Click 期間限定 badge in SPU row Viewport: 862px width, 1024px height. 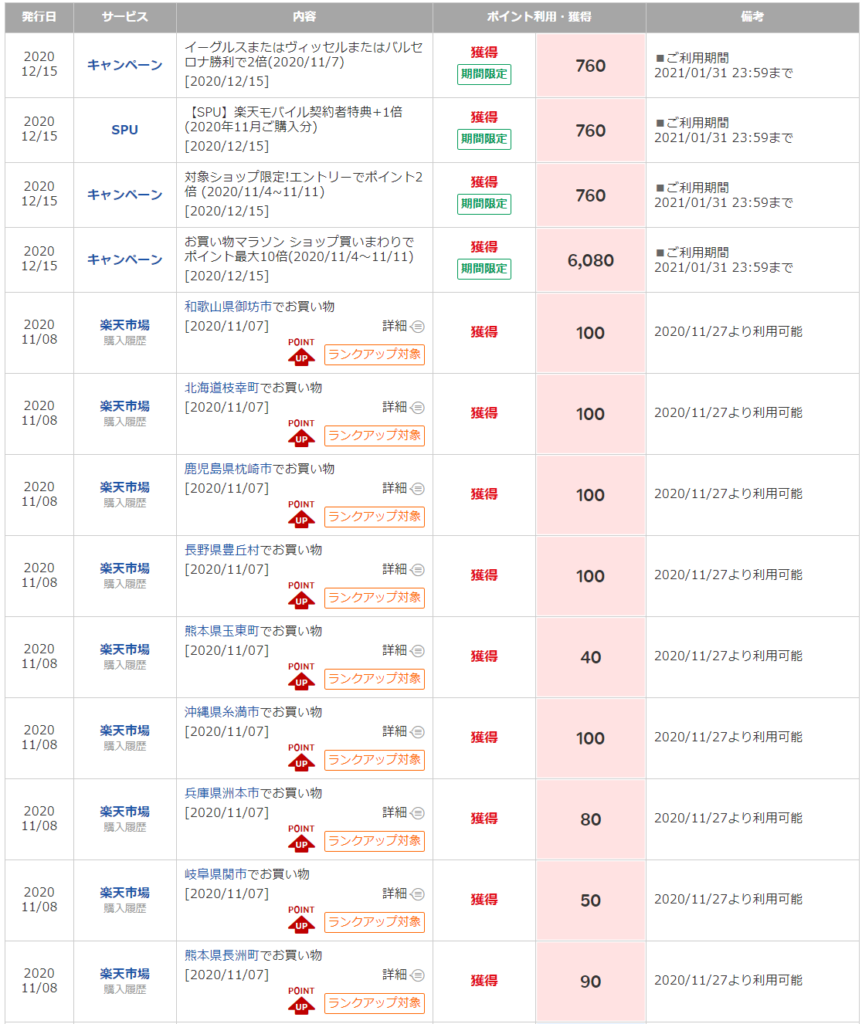(x=484, y=139)
